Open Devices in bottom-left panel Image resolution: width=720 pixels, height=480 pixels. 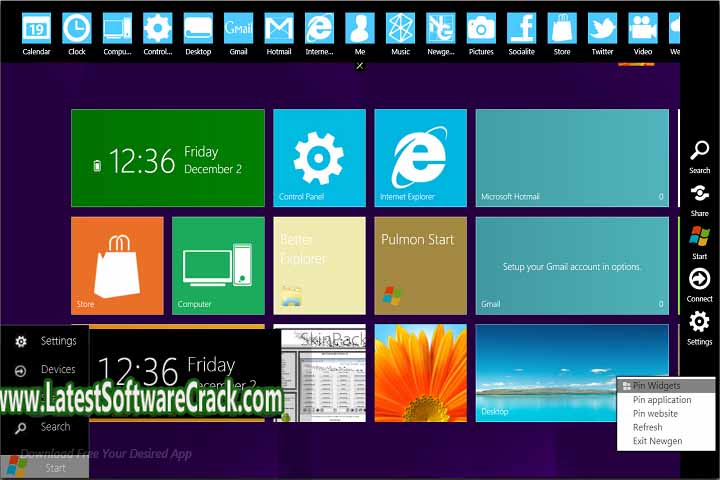(x=57, y=369)
